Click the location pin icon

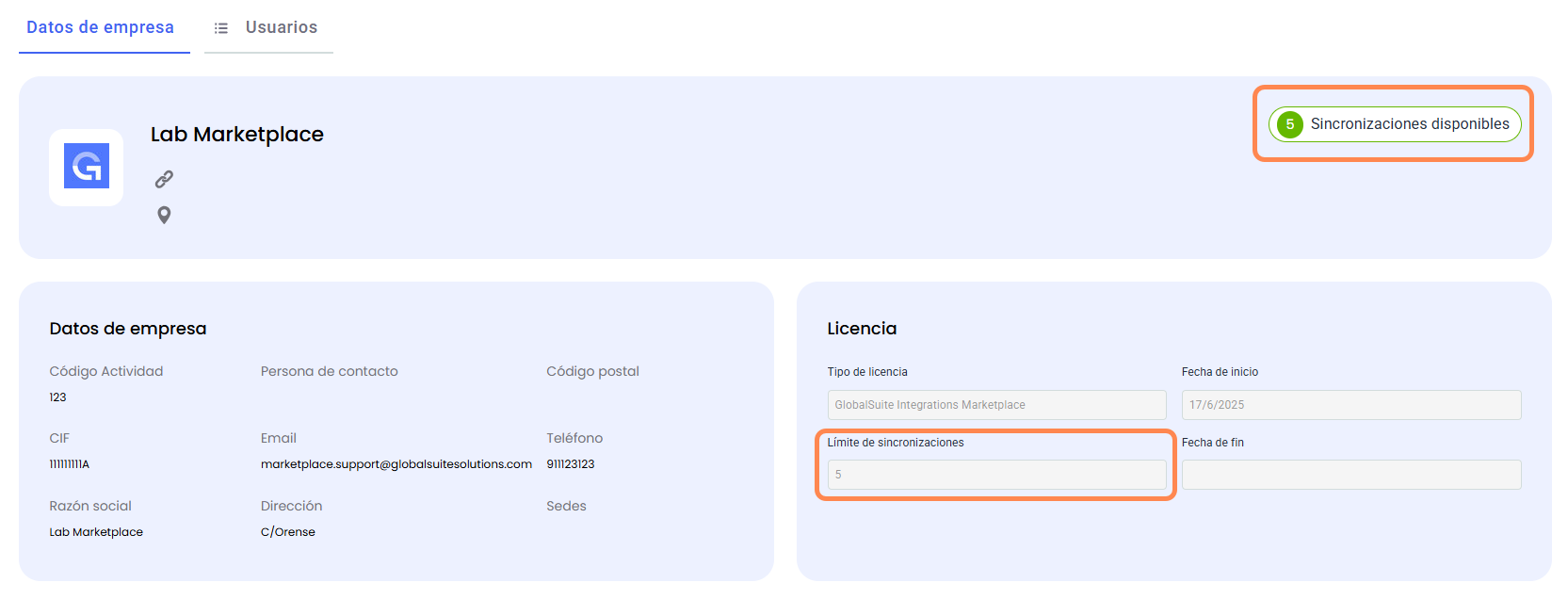164,216
